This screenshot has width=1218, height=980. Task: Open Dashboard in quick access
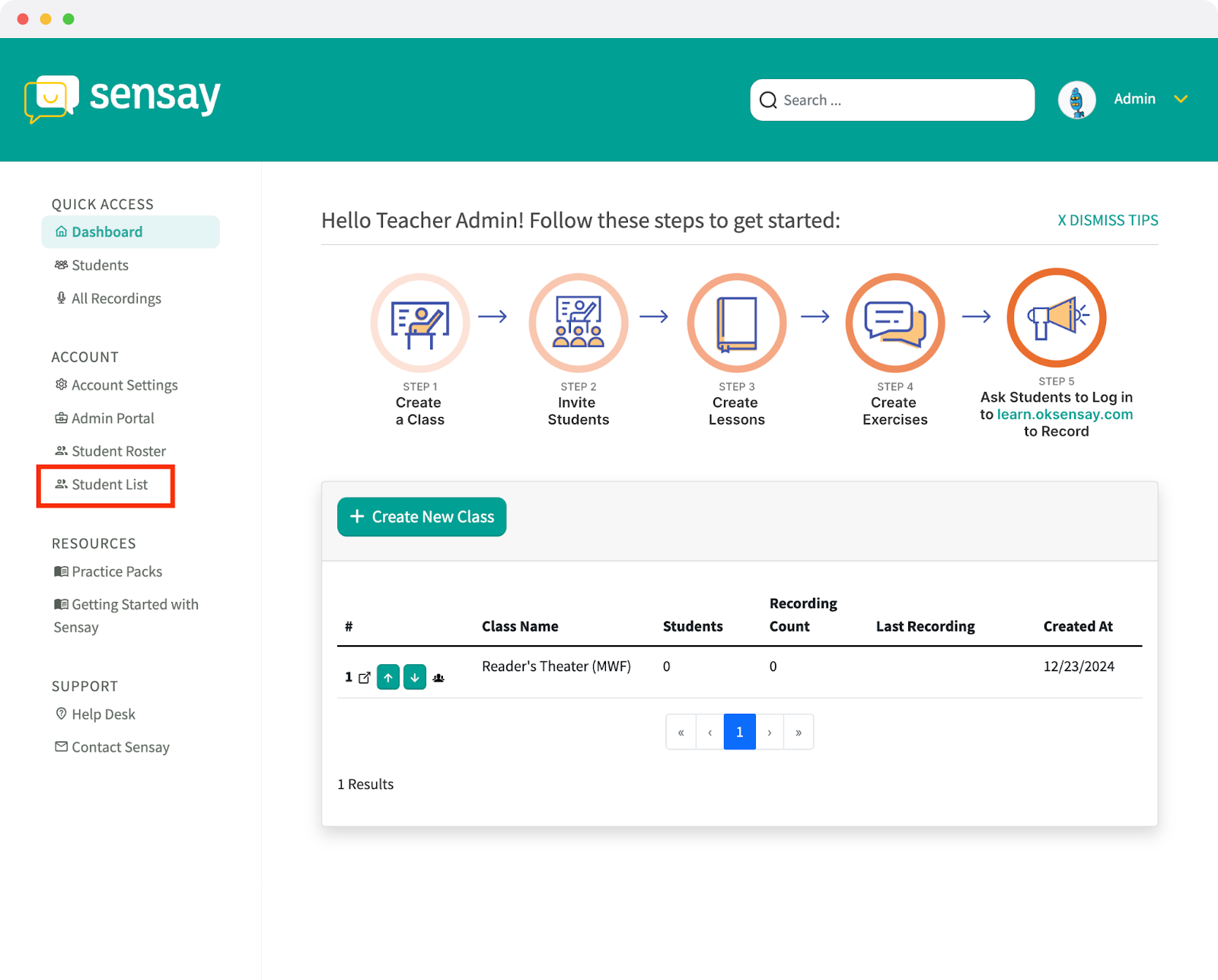tap(130, 232)
